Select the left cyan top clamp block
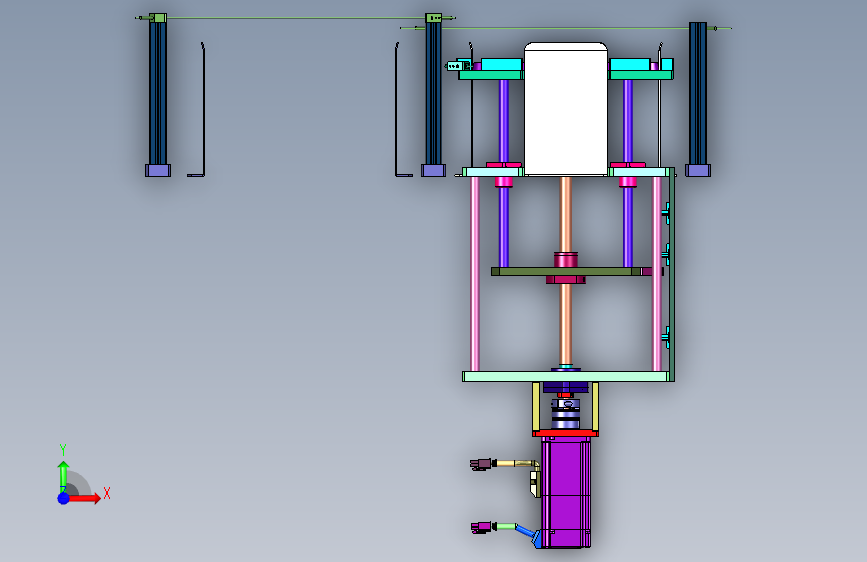The height and width of the screenshot is (562, 867). 502,65
